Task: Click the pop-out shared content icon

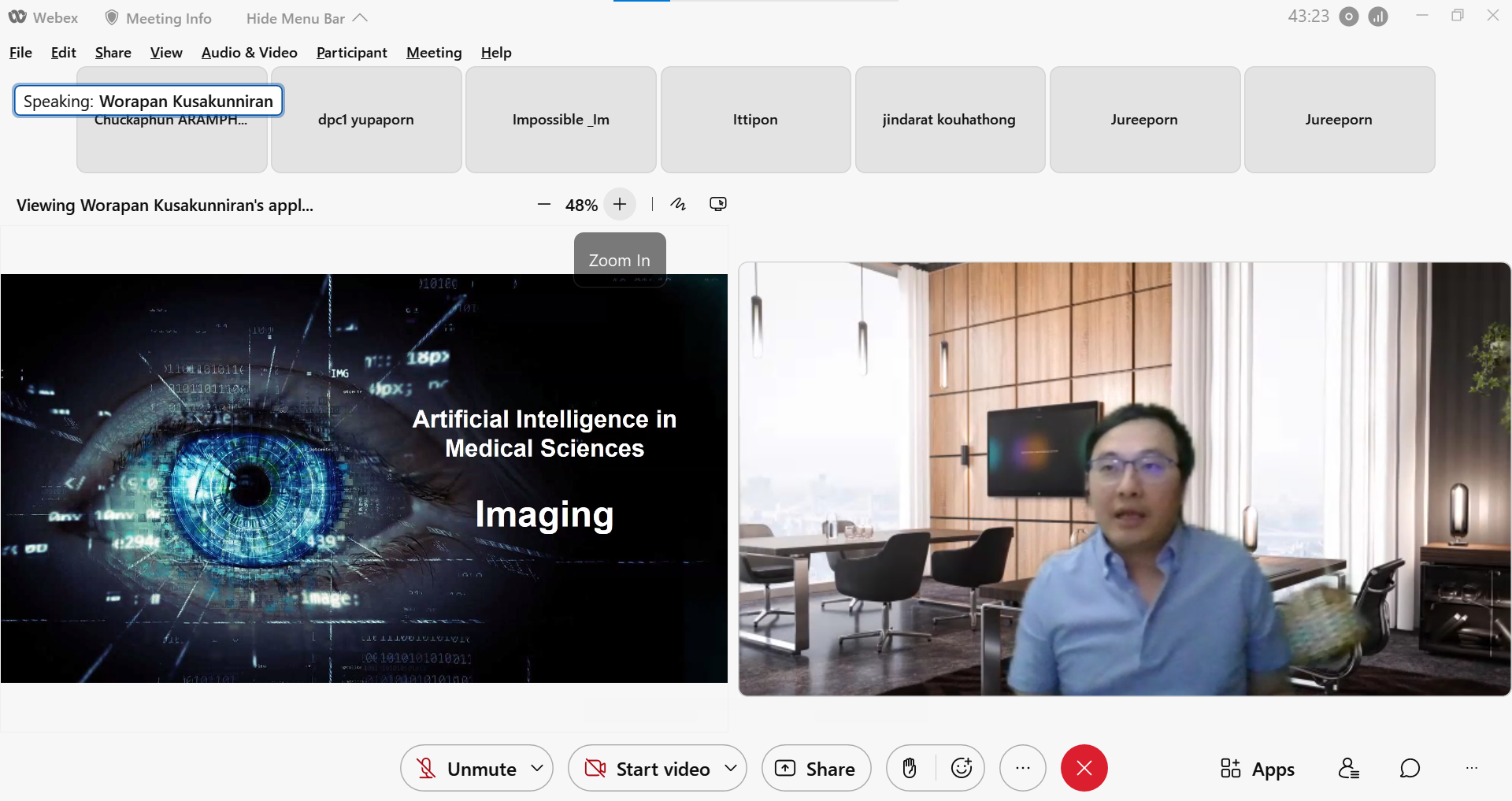Action: coord(717,205)
